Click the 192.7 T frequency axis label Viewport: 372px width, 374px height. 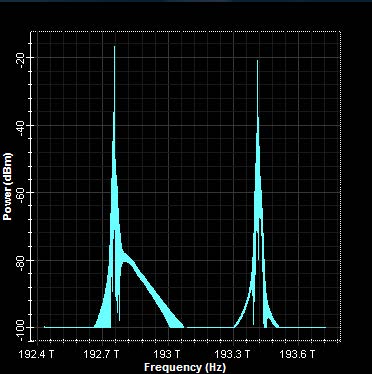coord(101,354)
